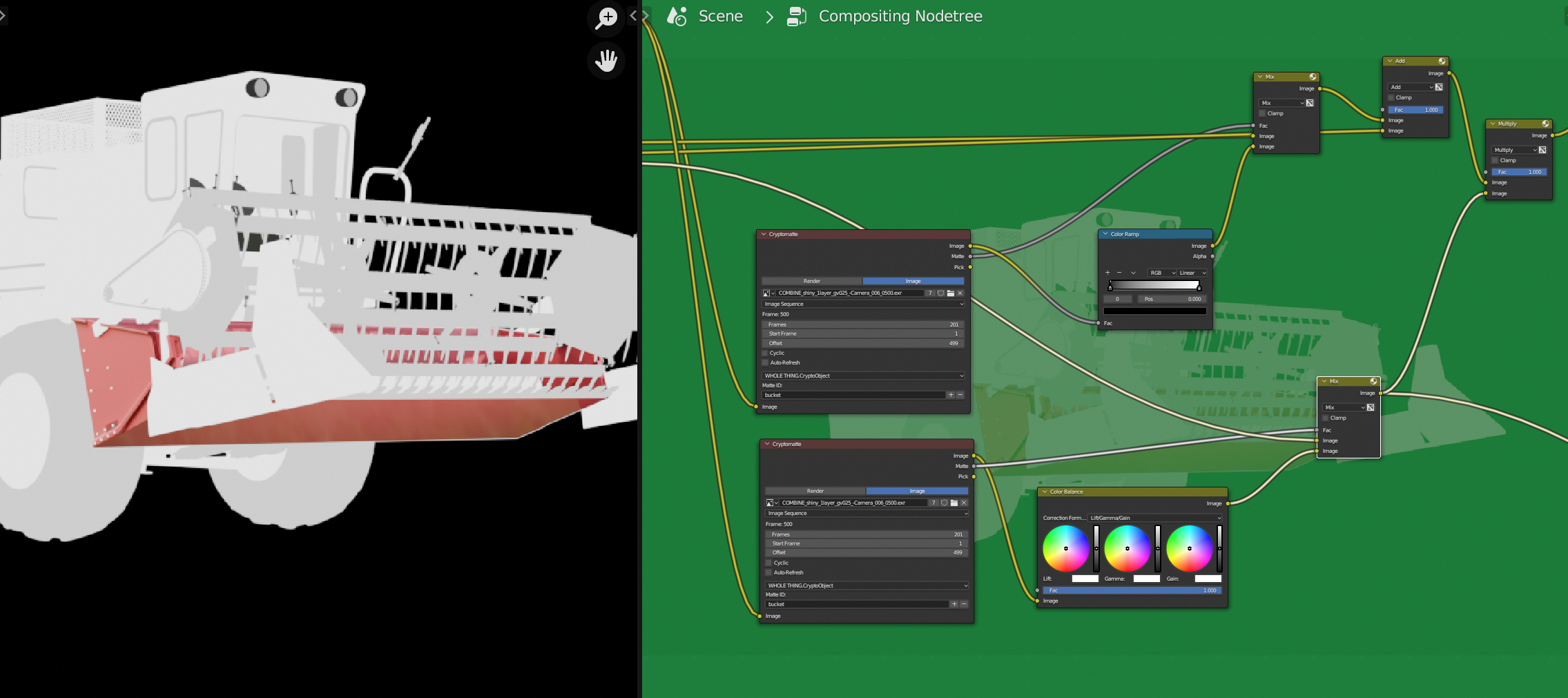Open the Linear interpolation dropdown in Color Ramp
Image resolution: width=1568 pixels, height=698 pixels.
[x=1192, y=273]
